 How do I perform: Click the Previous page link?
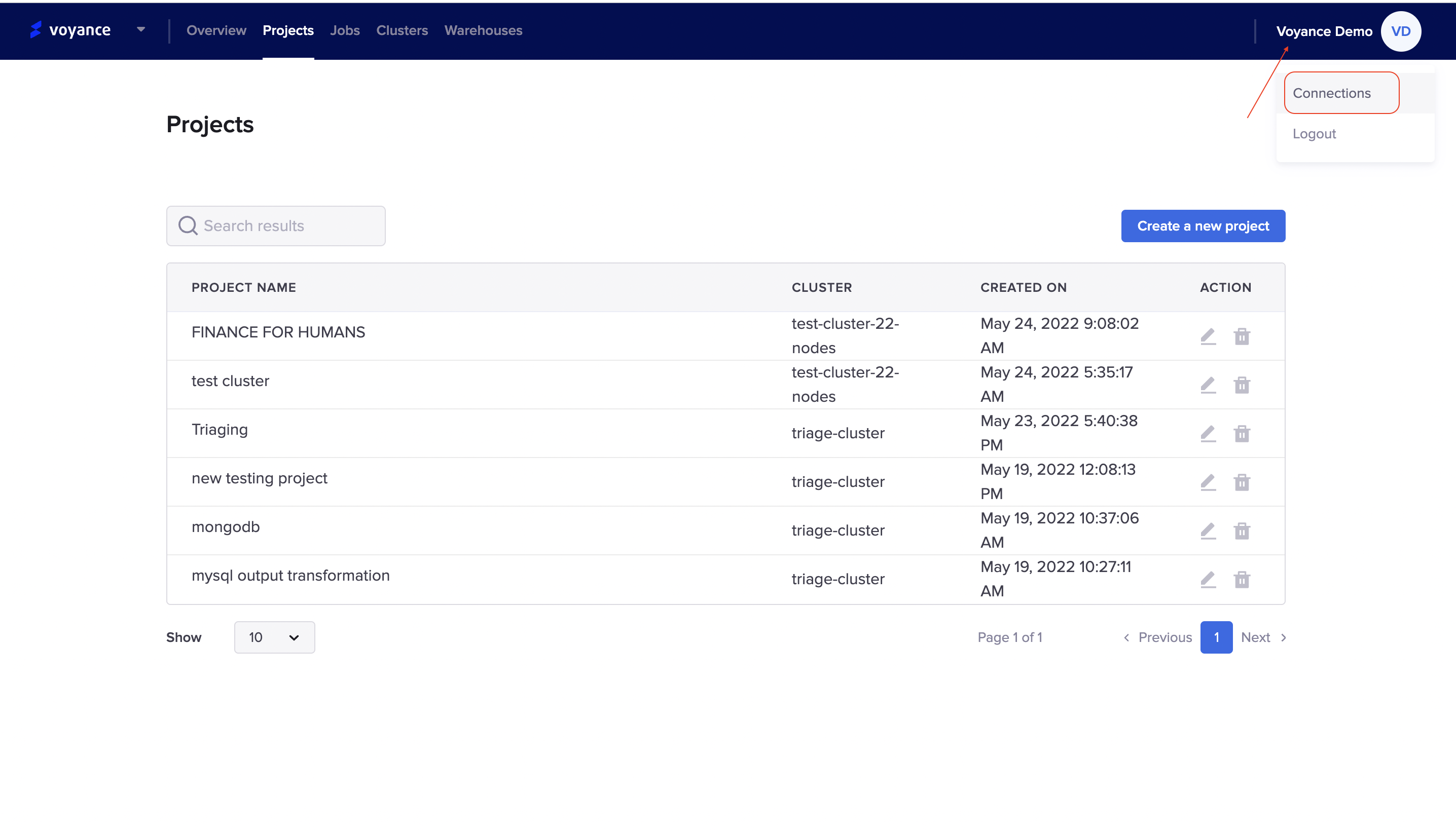(x=1158, y=637)
